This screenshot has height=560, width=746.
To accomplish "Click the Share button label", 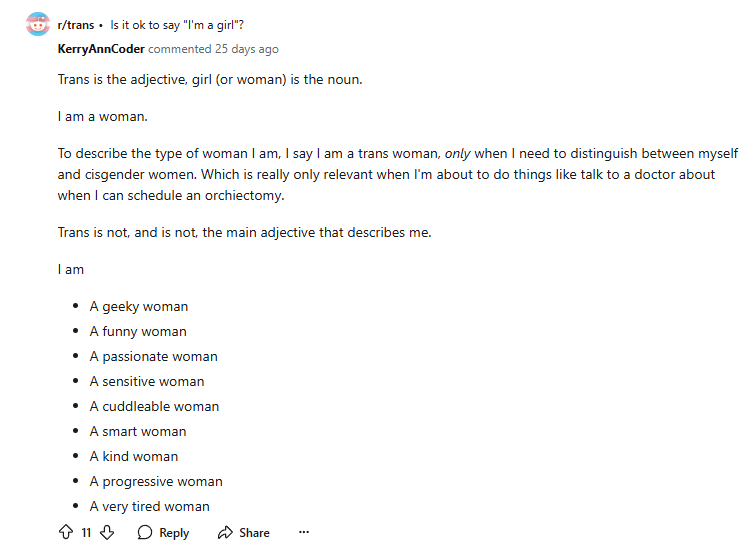I will click(x=254, y=533).
